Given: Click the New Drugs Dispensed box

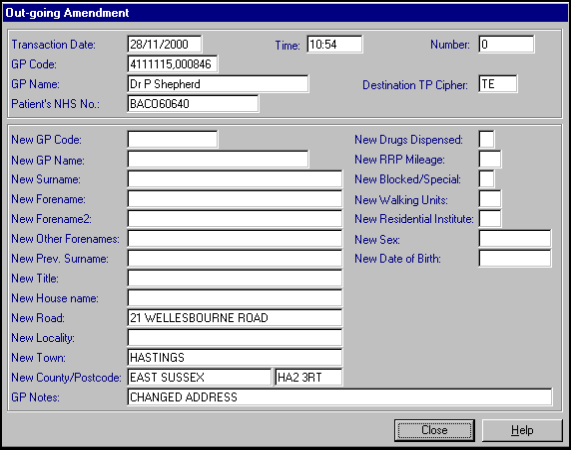Looking at the screenshot, I should click(487, 139).
